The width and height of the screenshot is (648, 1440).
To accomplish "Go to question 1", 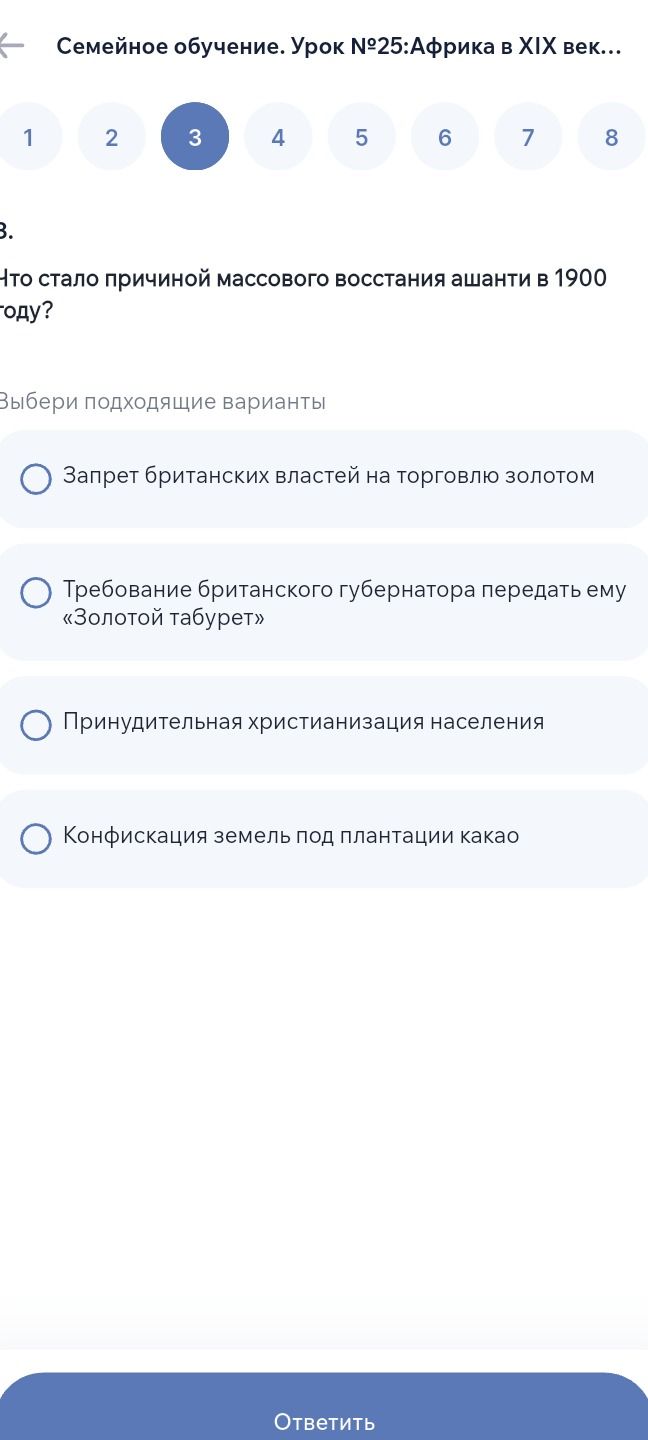I will 29,137.
